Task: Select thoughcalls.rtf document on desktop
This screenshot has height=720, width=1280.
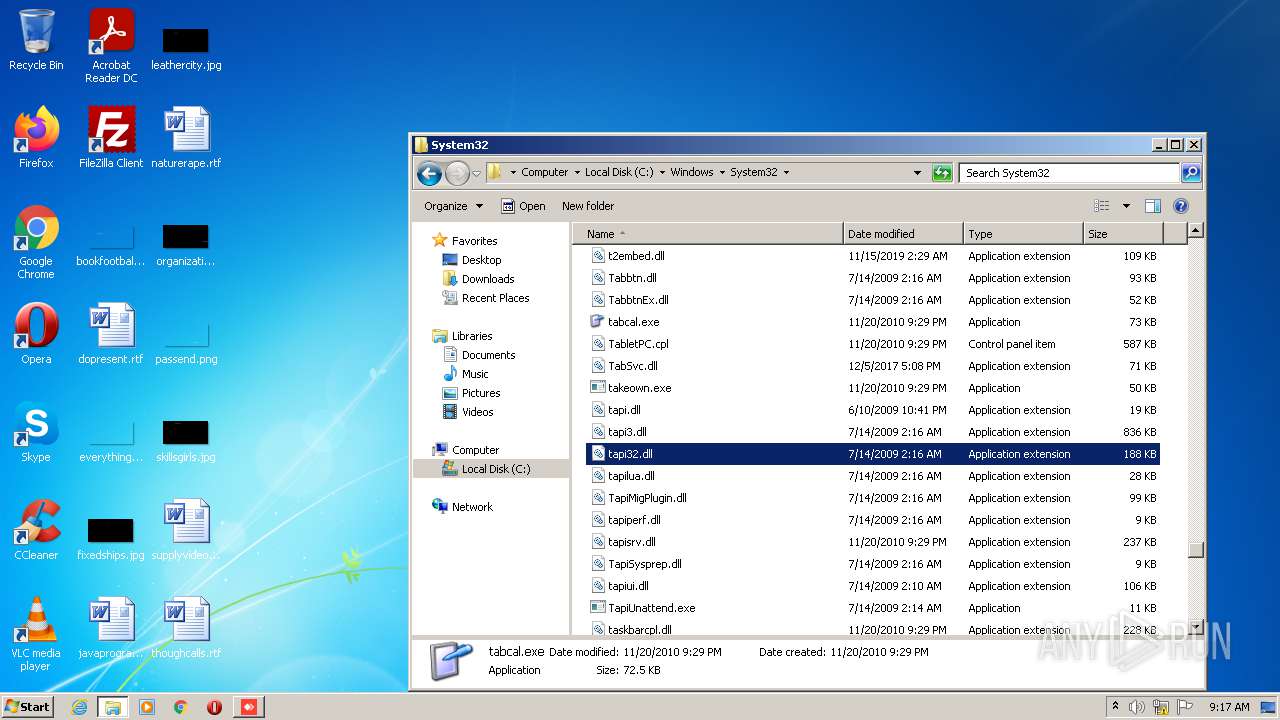Action: 186,627
